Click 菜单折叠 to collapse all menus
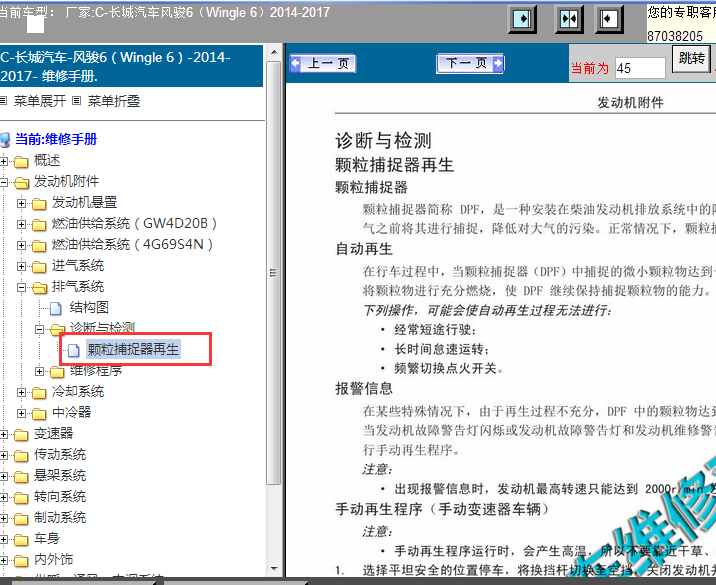 click(x=114, y=101)
